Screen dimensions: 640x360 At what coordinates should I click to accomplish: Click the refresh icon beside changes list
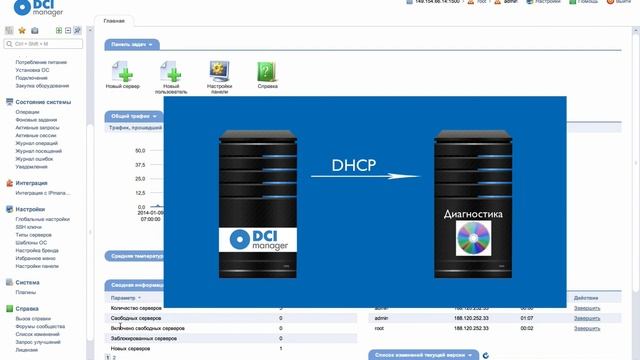coord(486,356)
